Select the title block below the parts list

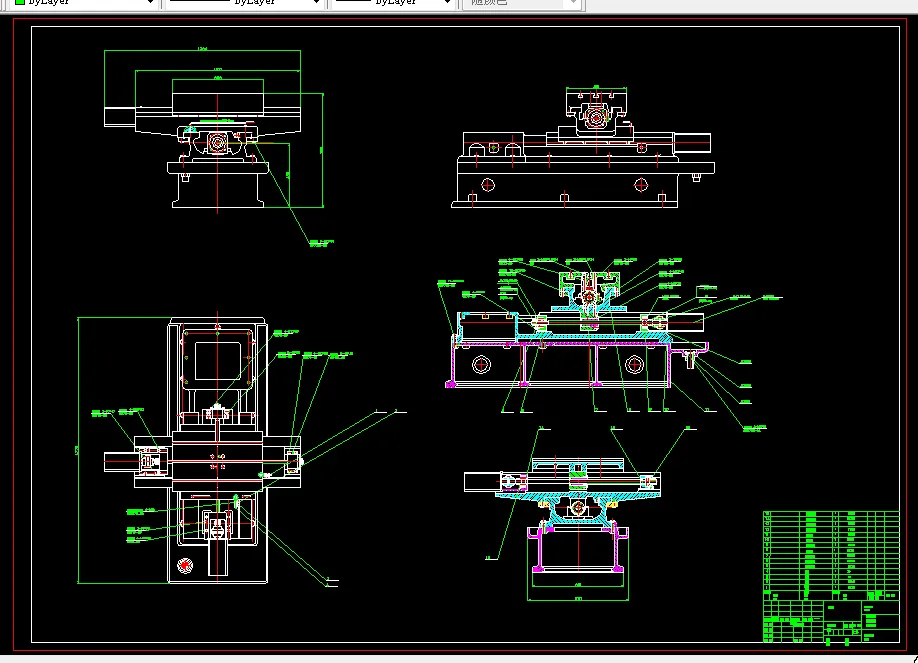pyautogui.click(x=831, y=621)
